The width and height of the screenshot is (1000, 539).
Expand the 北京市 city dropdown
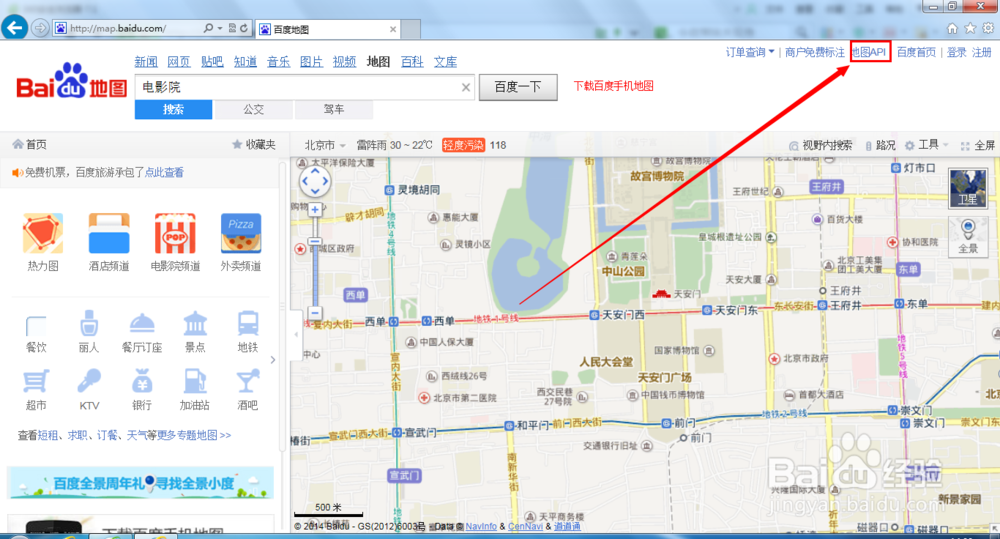click(325, 145)
